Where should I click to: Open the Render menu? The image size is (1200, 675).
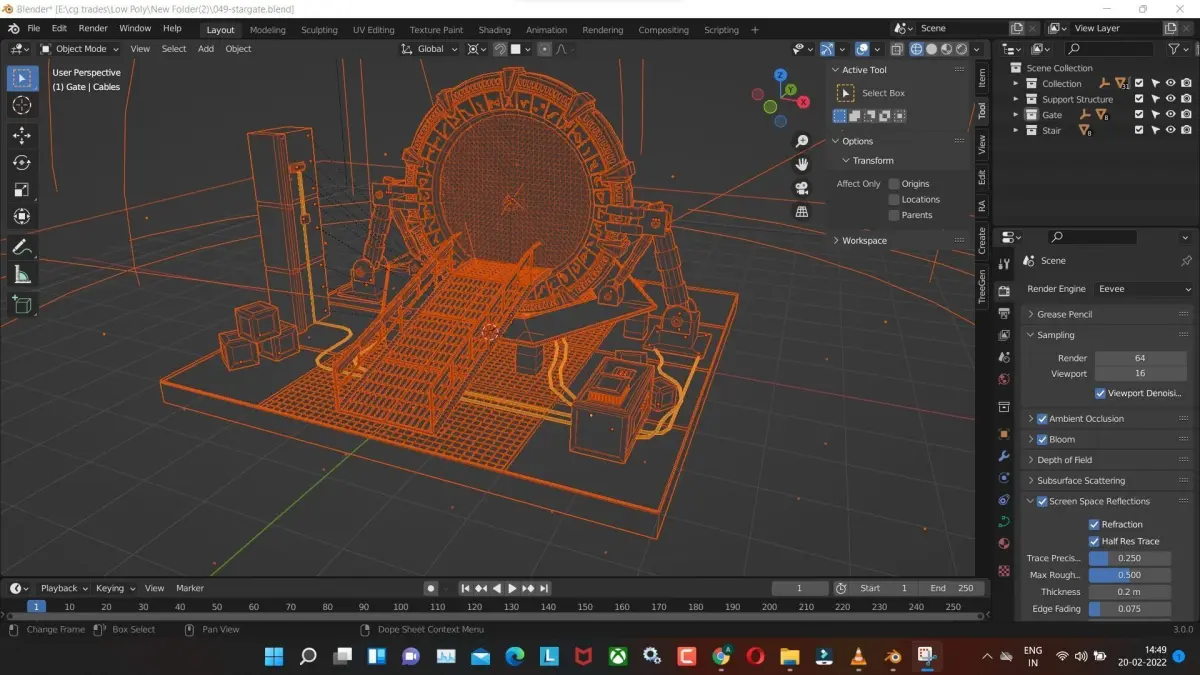93,28
